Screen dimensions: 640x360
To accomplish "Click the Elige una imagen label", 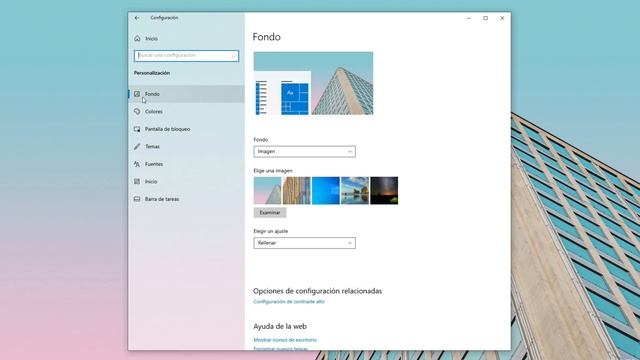I will 273,171.
